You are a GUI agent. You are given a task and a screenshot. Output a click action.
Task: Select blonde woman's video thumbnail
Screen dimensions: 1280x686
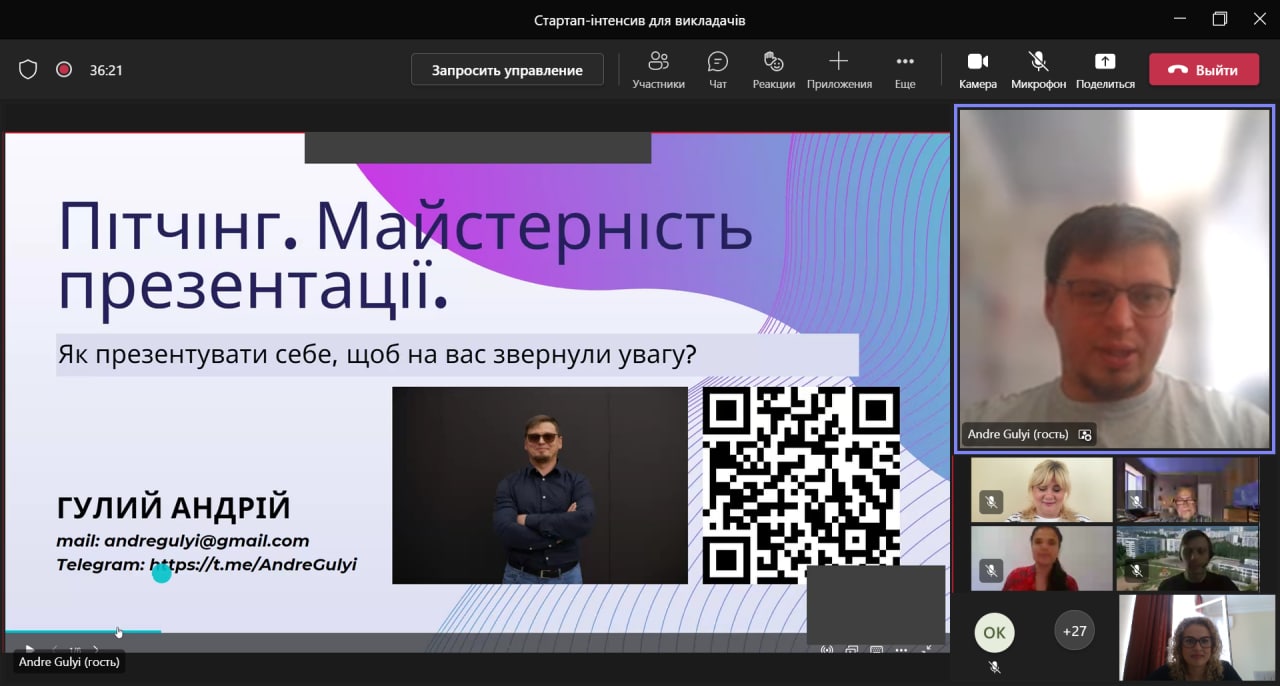1041,490
